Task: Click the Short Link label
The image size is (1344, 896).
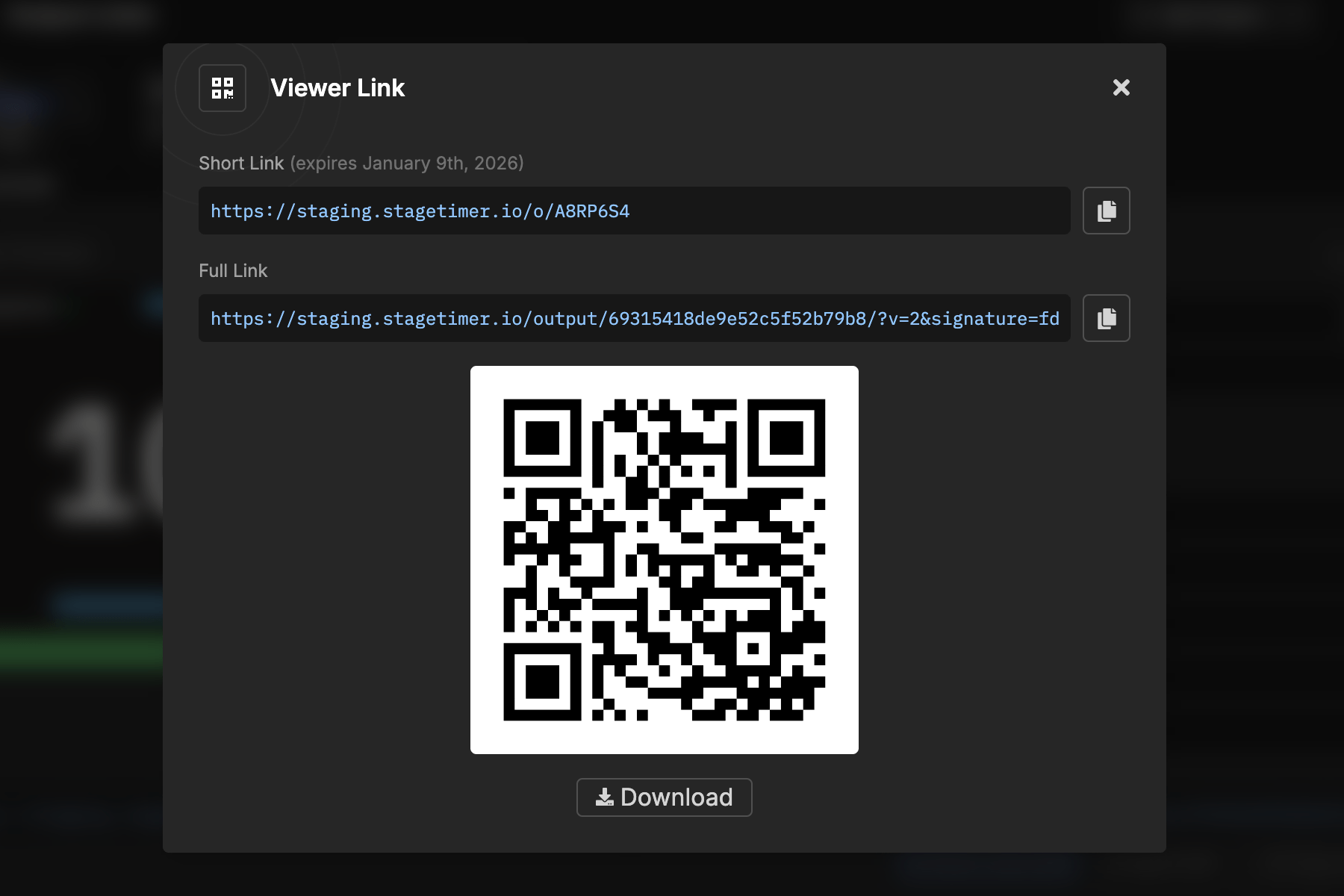Action: [240, 163]
